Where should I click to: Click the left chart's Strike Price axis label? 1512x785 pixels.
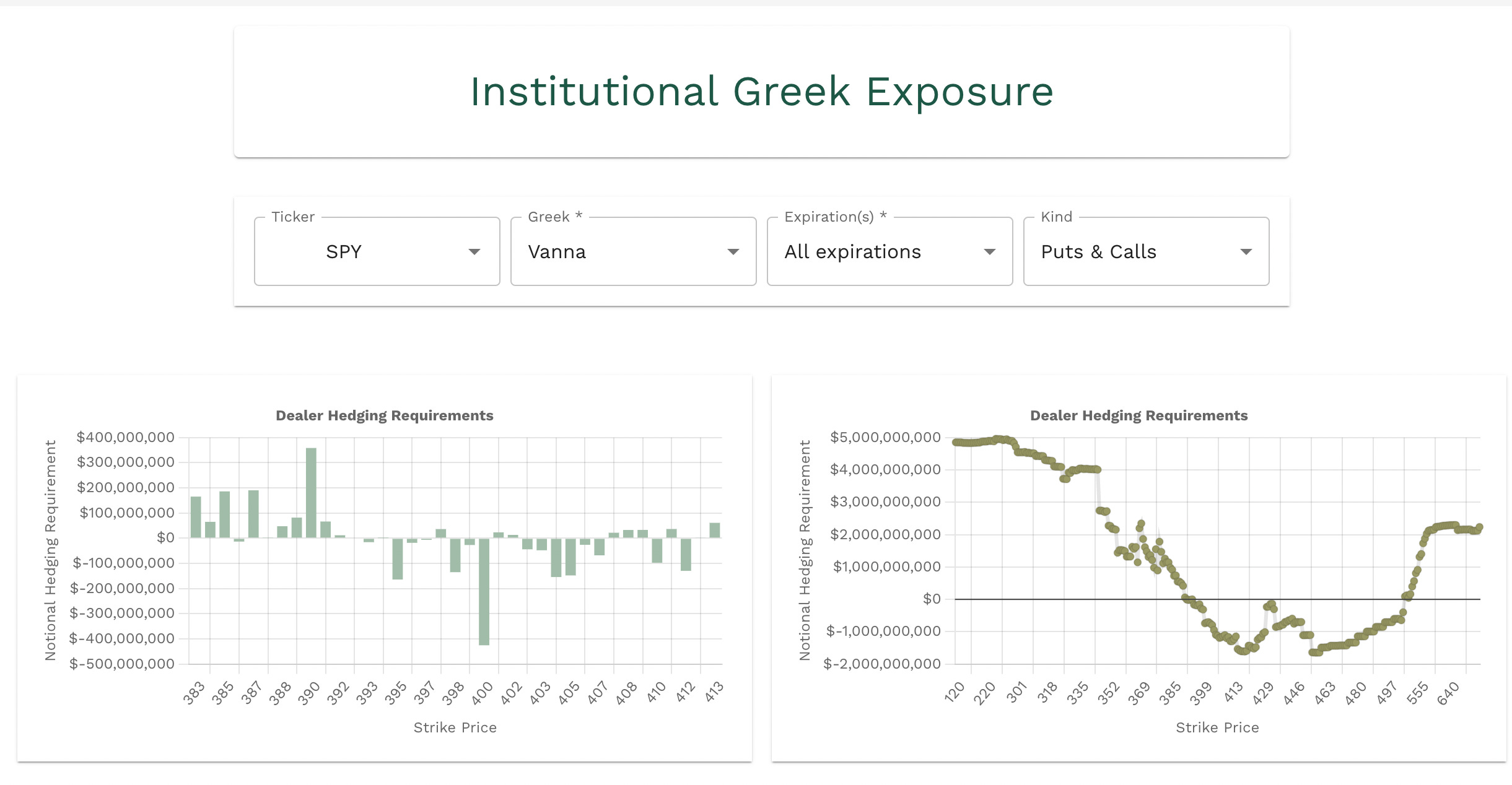point(455,727)
